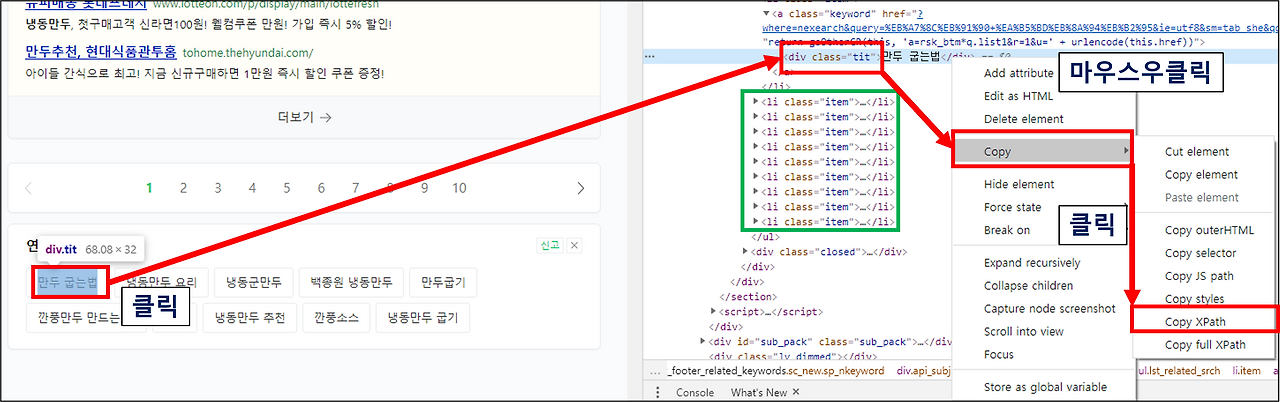Go to results page 5
The height and width of the screenshot is (402, 1280).
287,188
